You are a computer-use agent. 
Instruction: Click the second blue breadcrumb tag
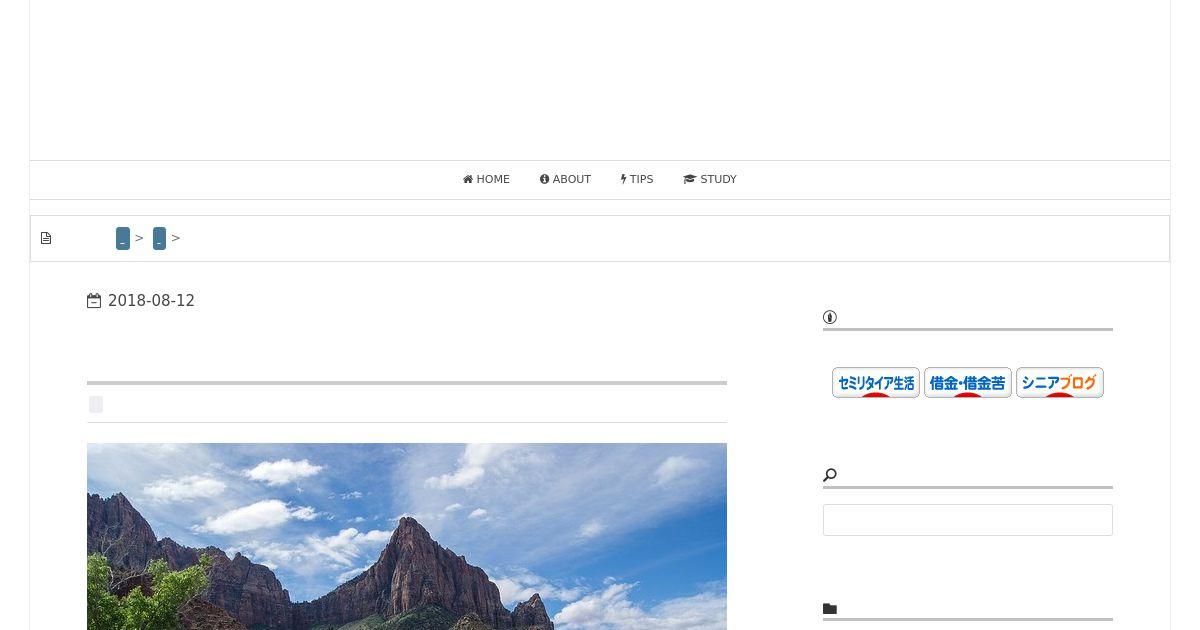coord(159,238)
